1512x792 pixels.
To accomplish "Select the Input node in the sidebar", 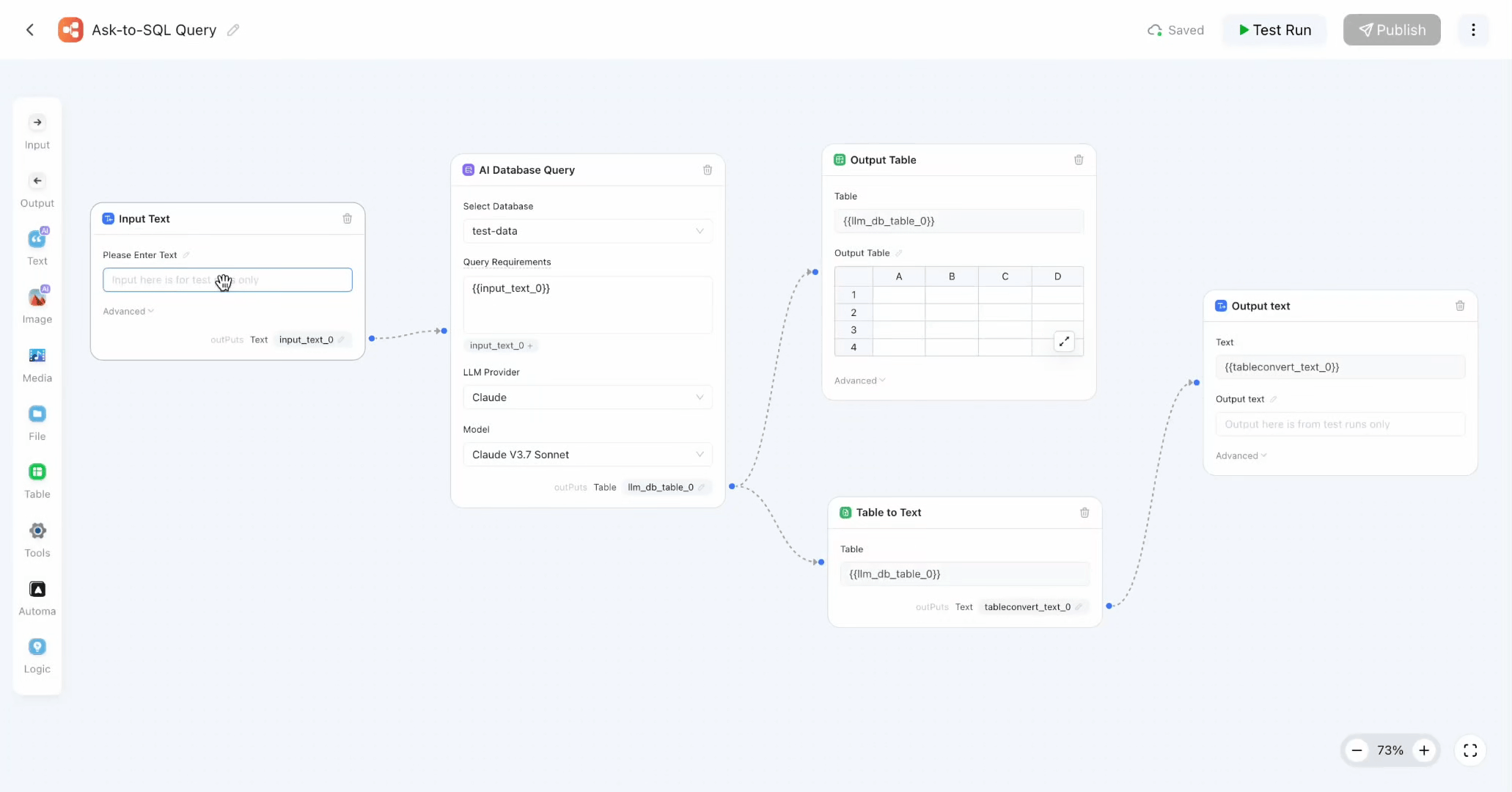I will click(x=37, y=131).
